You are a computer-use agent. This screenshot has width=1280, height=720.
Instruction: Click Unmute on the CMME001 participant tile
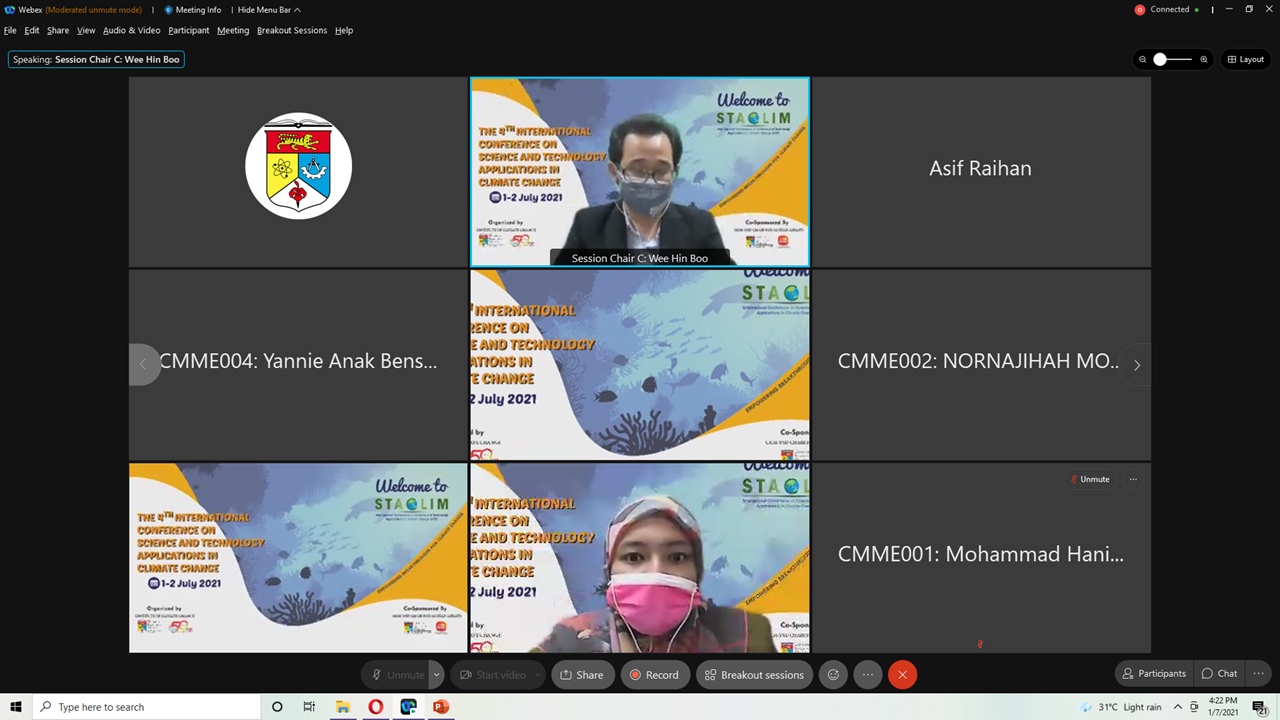[1089, 479]
